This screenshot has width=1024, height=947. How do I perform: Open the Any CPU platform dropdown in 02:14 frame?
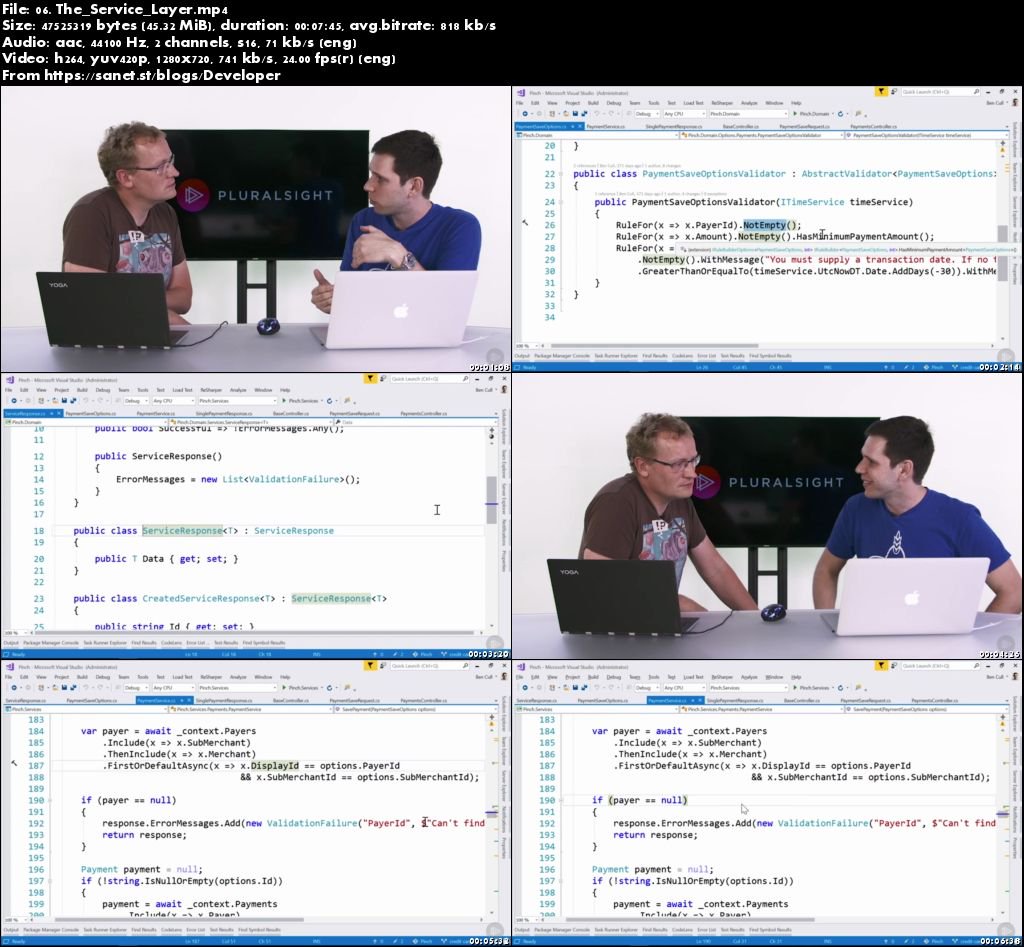(x=684, y=114)
